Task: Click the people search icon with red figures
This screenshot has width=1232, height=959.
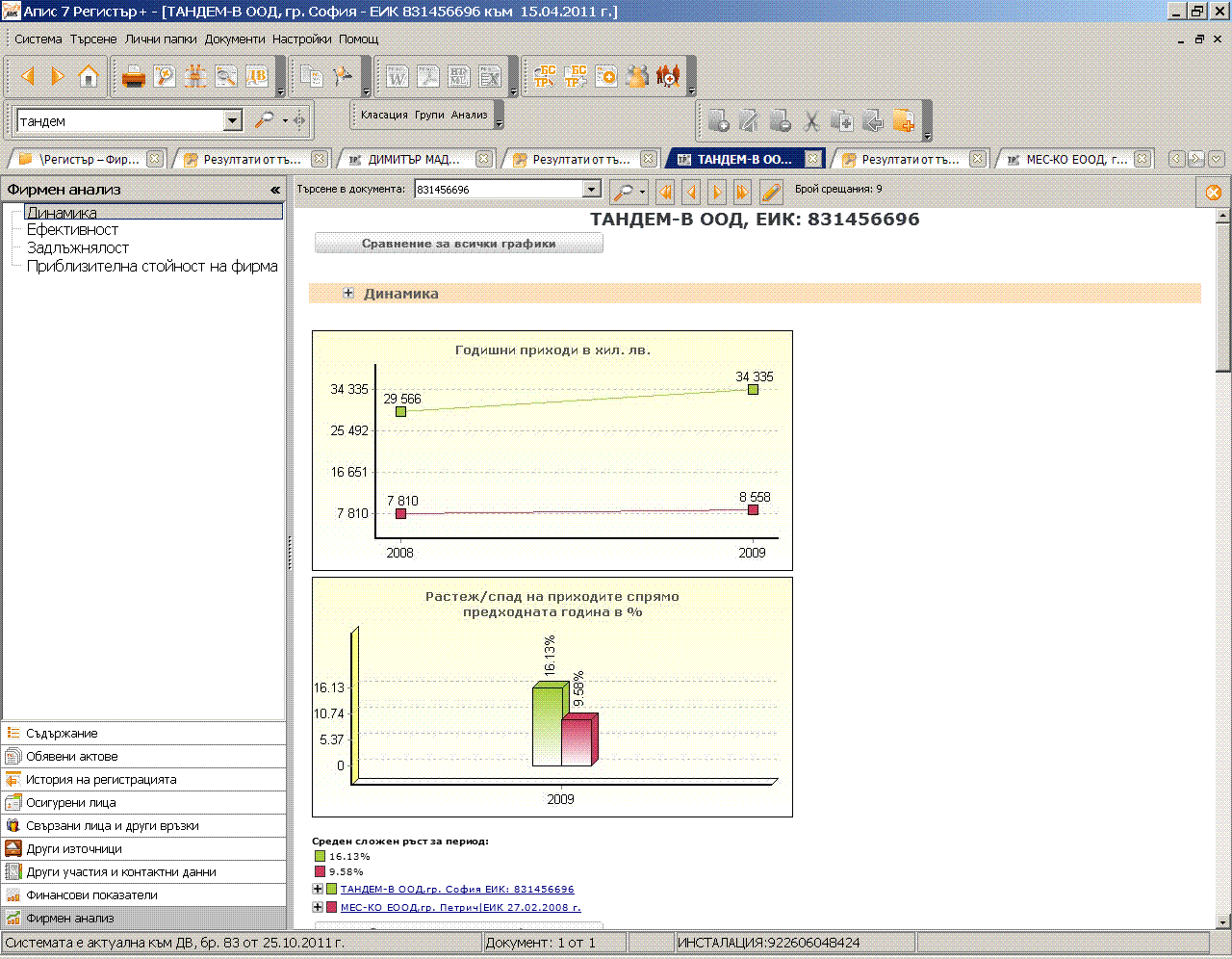Action: (668, 76)
